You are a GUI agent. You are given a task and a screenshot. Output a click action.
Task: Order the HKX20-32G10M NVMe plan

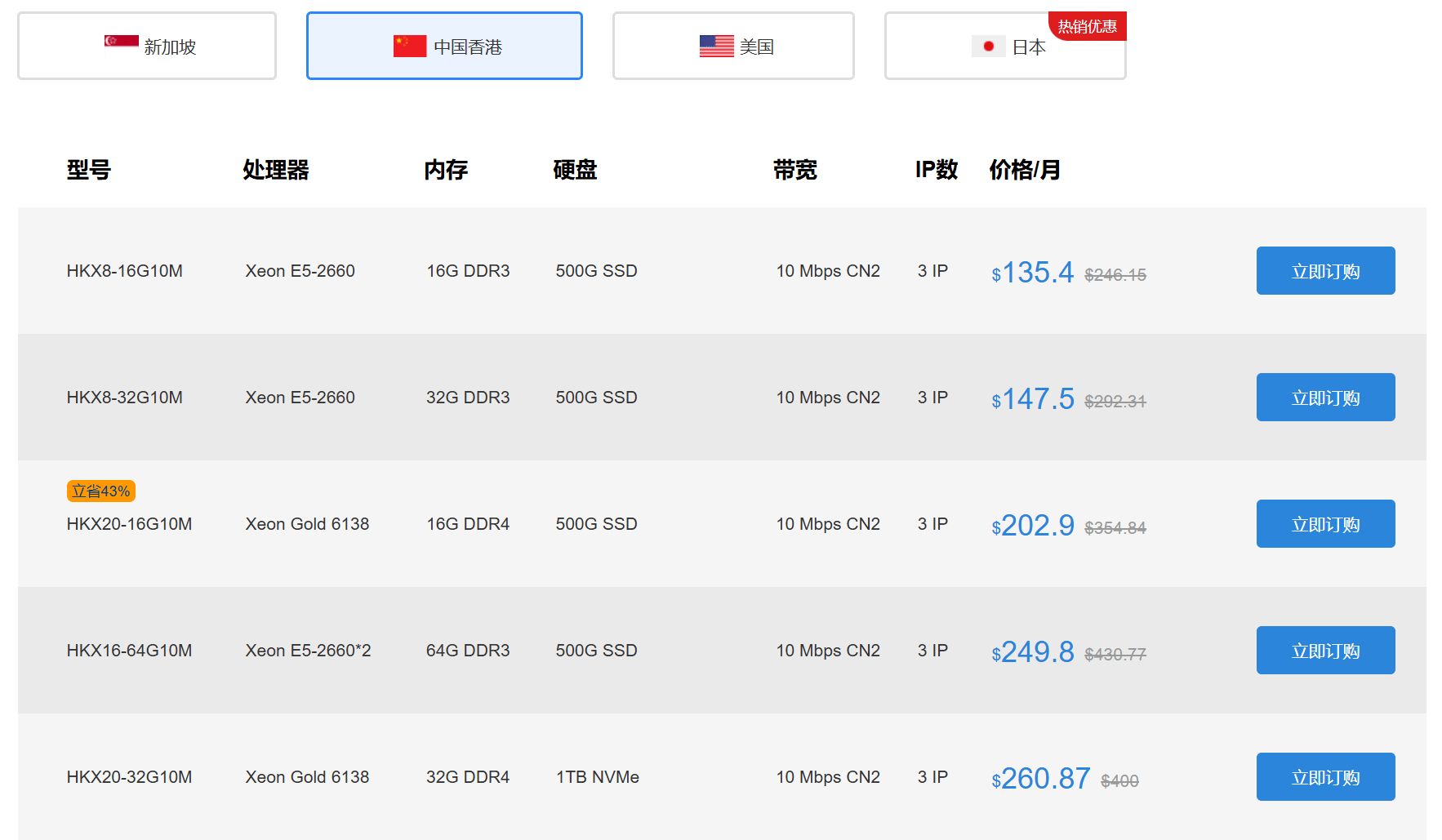pyautogui.click(x=1324, y=777)
